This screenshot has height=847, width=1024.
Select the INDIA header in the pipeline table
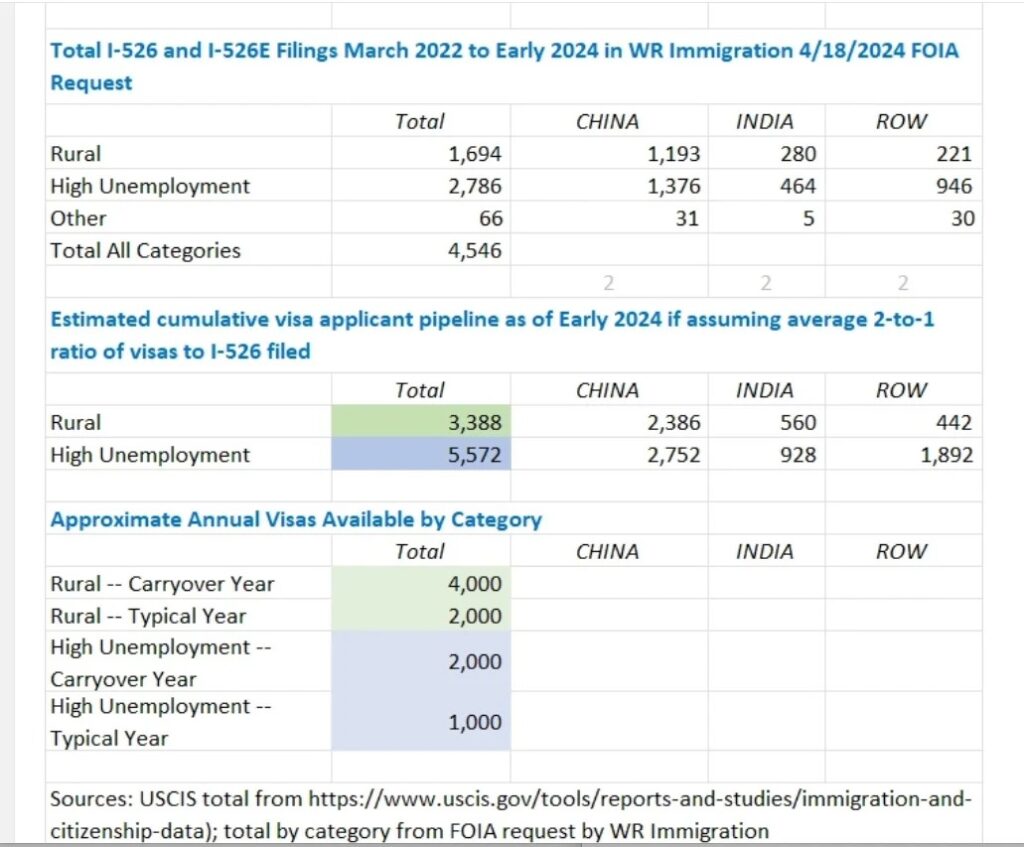click(x=765, y=390)
